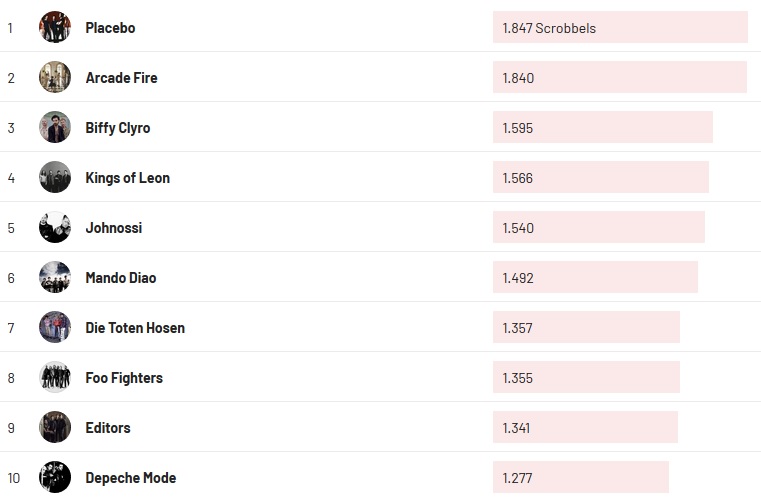Viewport: 761px width, 500px height.
Task: Click the Biffy Clyro artist avatar
Action: click(55, 127)
